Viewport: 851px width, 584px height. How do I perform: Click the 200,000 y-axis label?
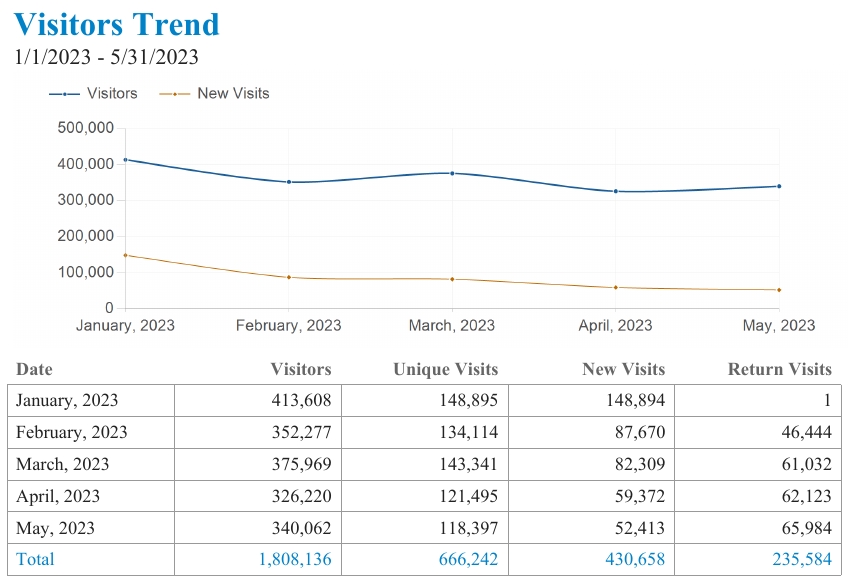(86, 236)
